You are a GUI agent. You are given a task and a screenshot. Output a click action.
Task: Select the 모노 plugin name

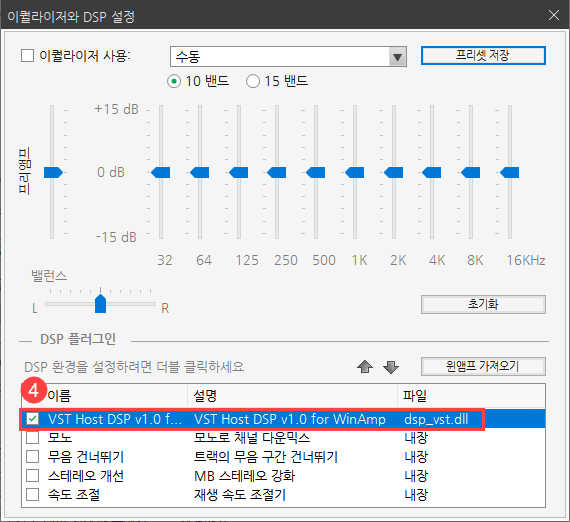click(60, 438)
